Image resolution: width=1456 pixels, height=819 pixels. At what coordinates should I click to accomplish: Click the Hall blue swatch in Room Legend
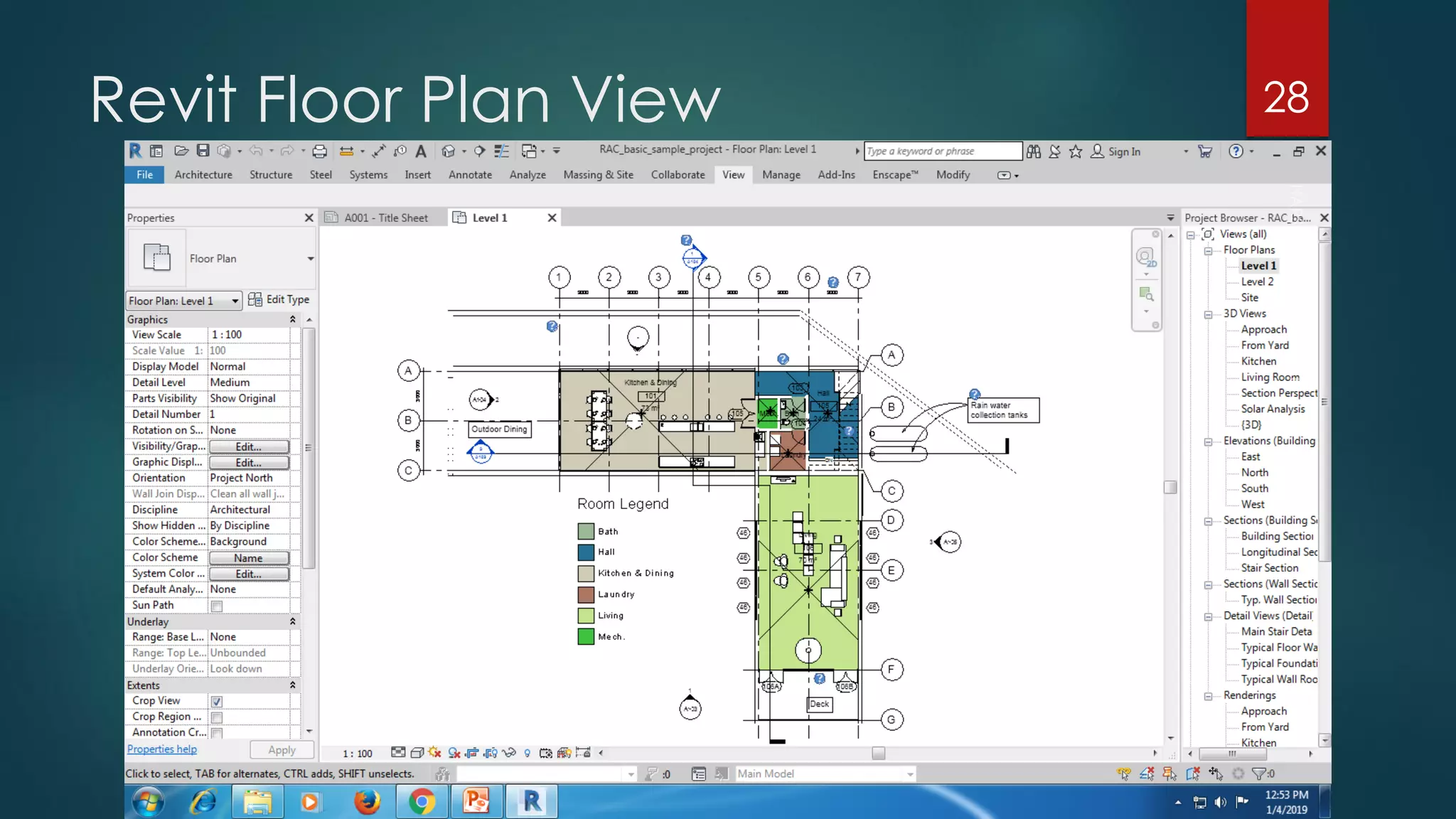586,552
